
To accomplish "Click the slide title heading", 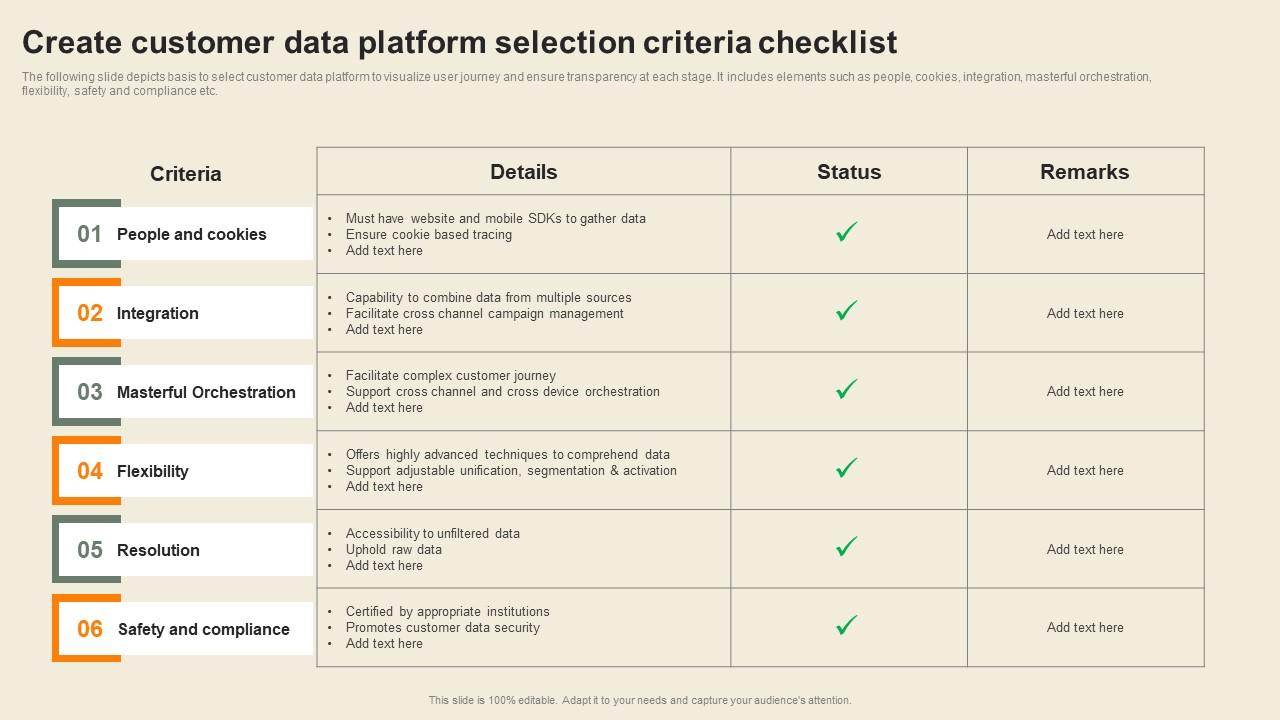I will click(460, 42).
